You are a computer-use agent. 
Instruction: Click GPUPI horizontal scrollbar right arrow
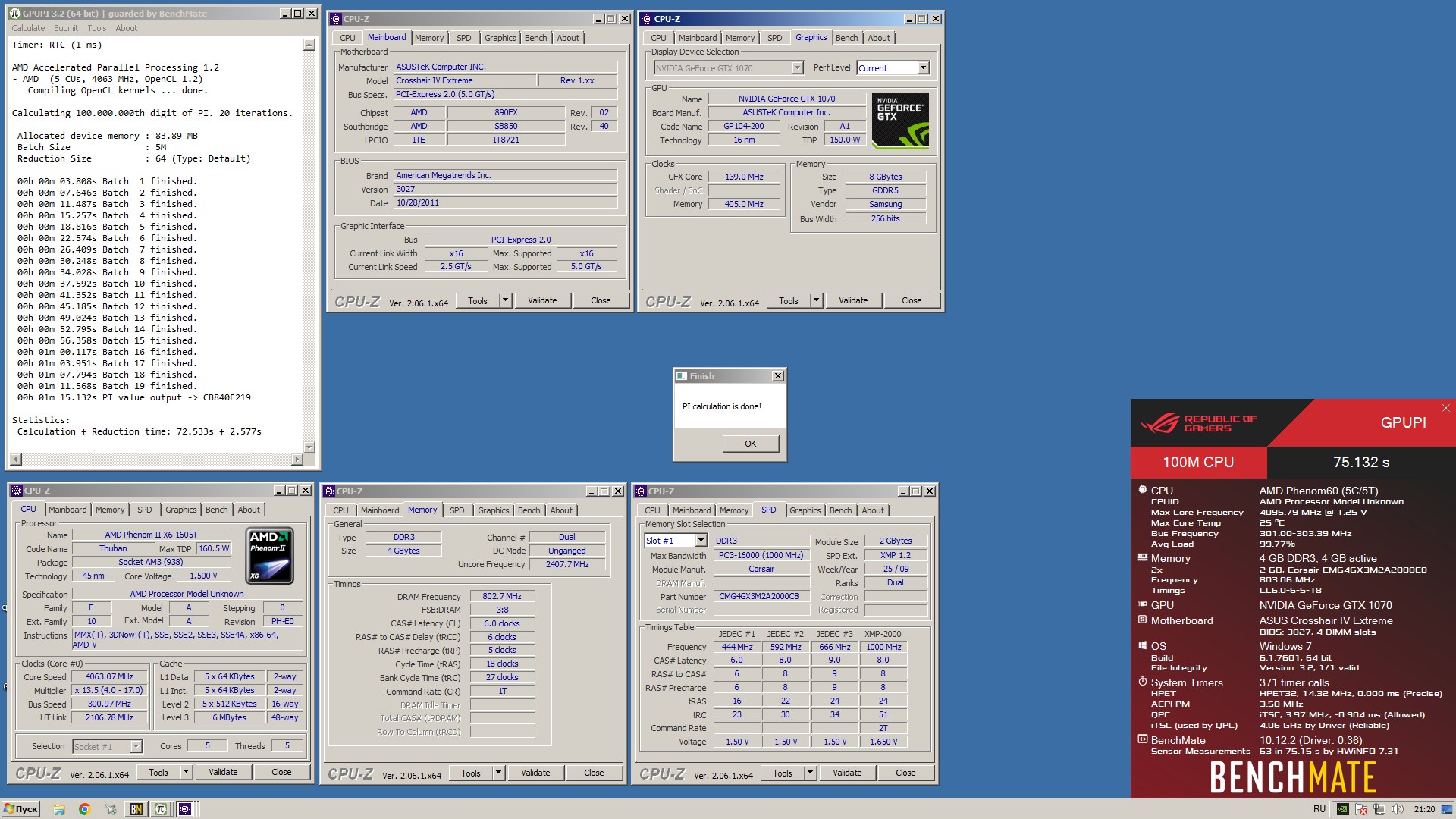pos(297,459)
